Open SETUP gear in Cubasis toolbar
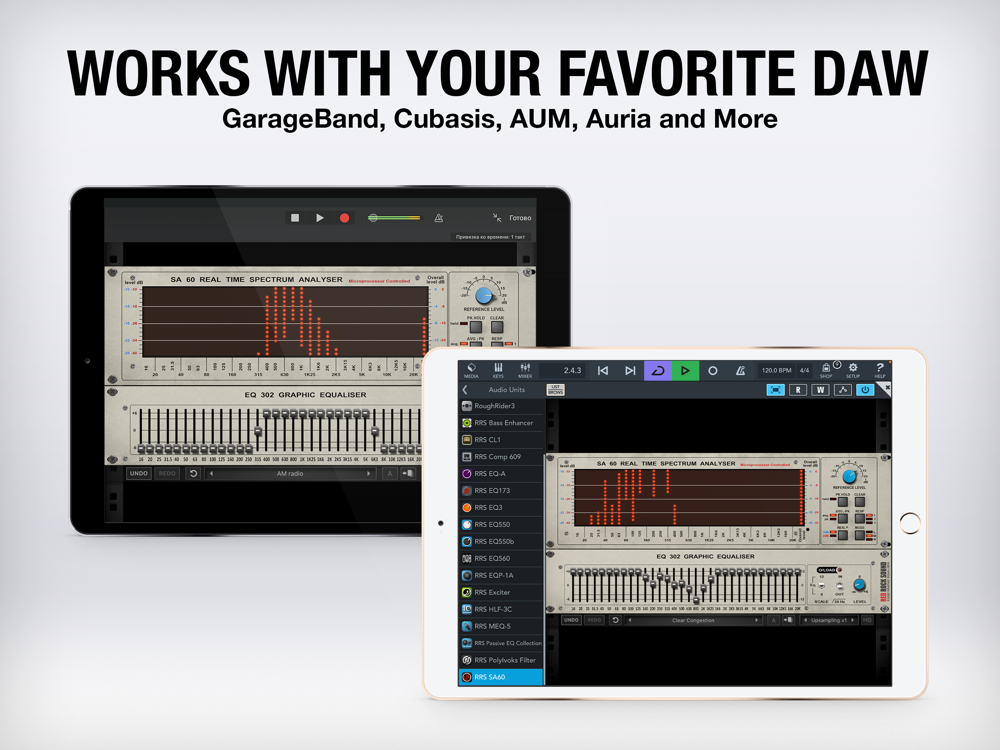 [x=853, y=370]
